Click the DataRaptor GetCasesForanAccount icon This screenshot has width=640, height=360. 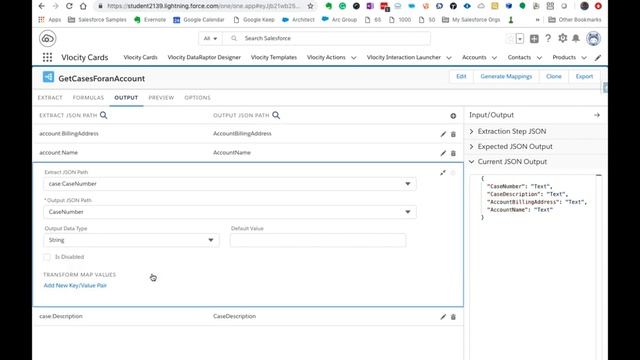click(48, 77)
